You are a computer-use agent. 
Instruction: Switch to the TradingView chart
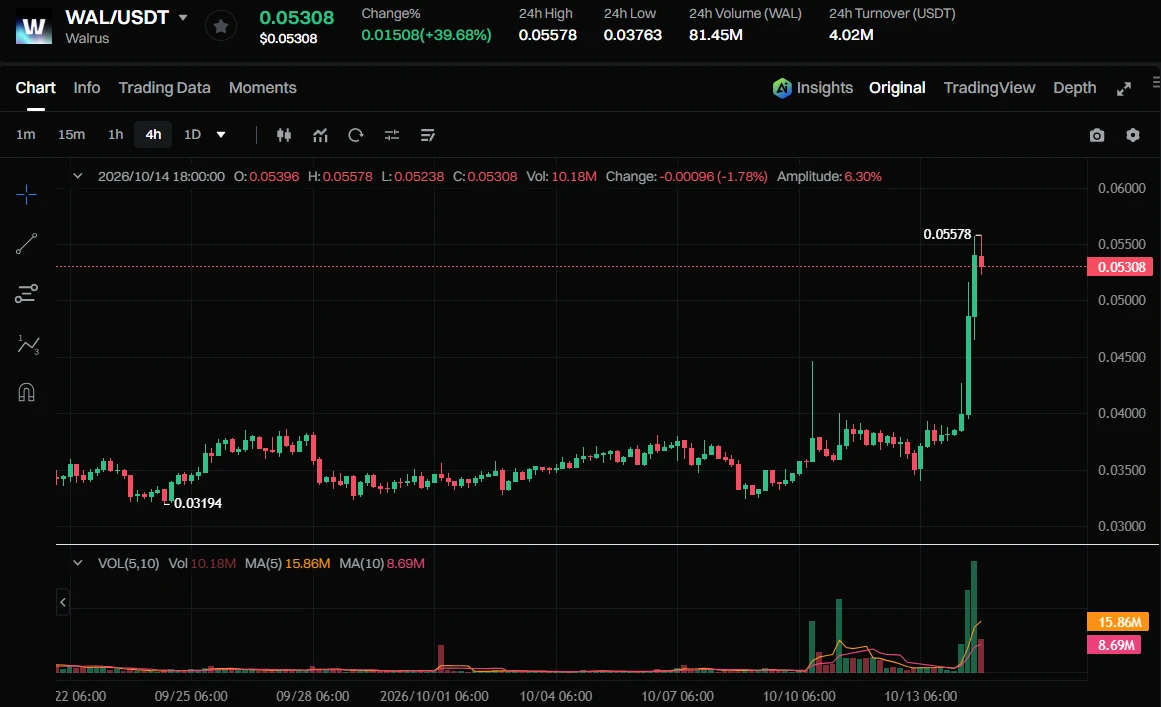pyautogui.click(x=989, y=88)
